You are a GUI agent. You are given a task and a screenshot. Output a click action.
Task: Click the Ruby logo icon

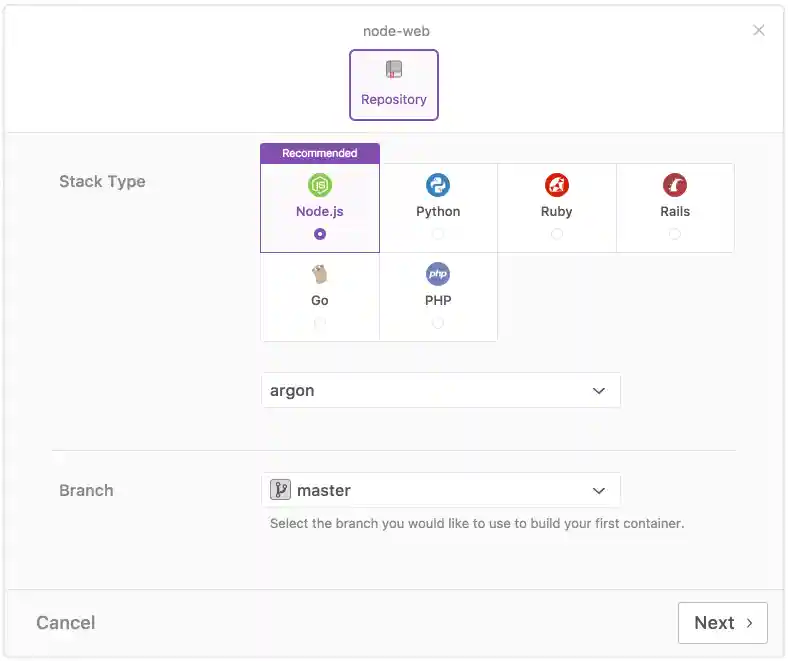point(557,185)
